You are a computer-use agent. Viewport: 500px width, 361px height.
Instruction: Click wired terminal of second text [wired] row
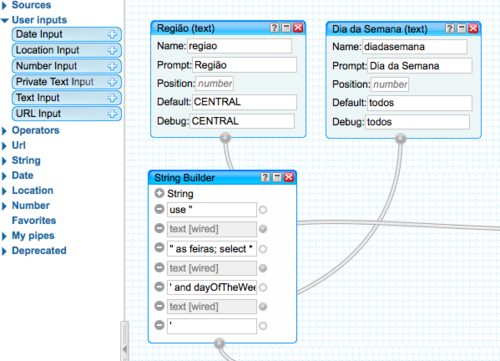click(x=263, y=268)
